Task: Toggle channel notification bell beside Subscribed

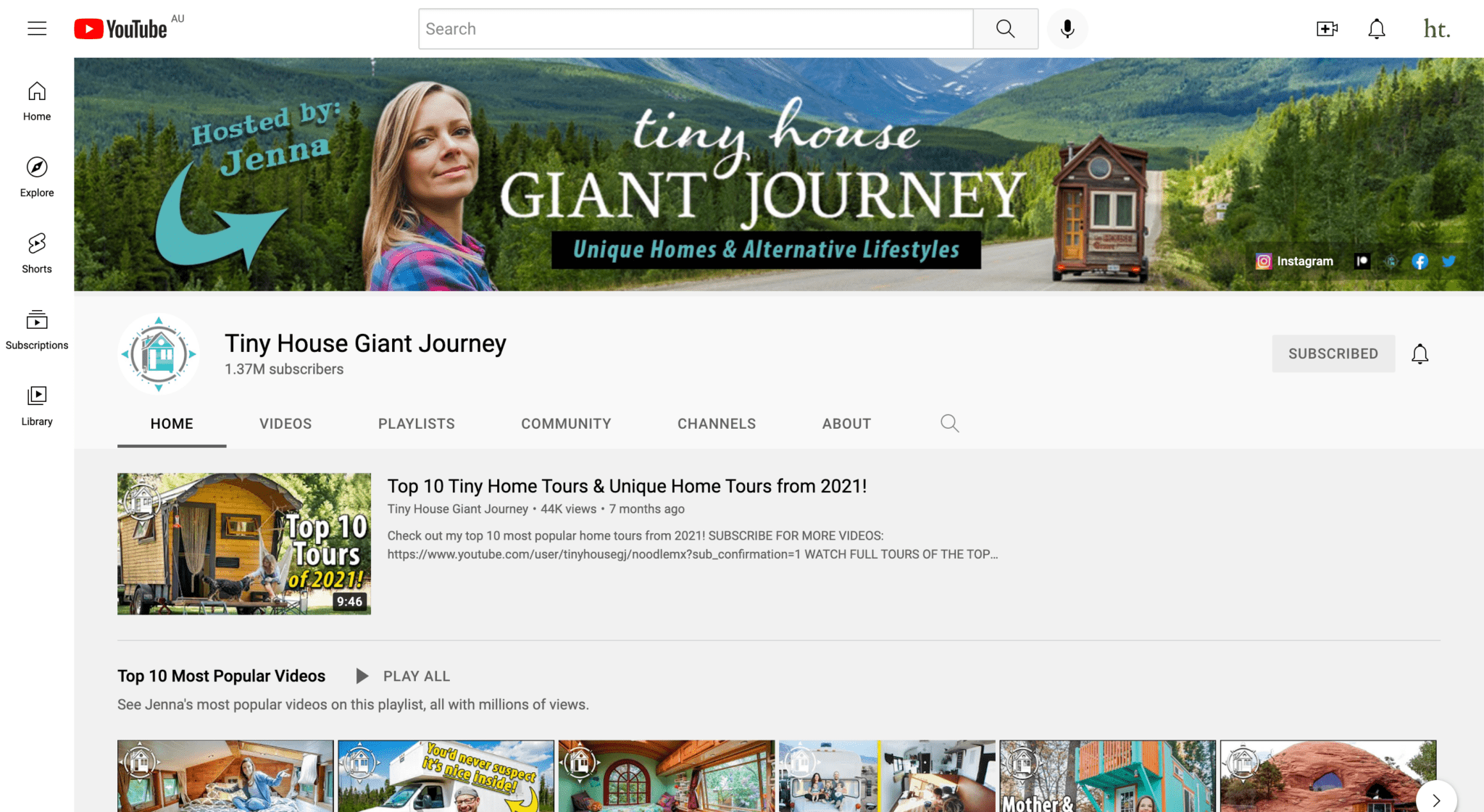Action: (x=1420, y=353)
